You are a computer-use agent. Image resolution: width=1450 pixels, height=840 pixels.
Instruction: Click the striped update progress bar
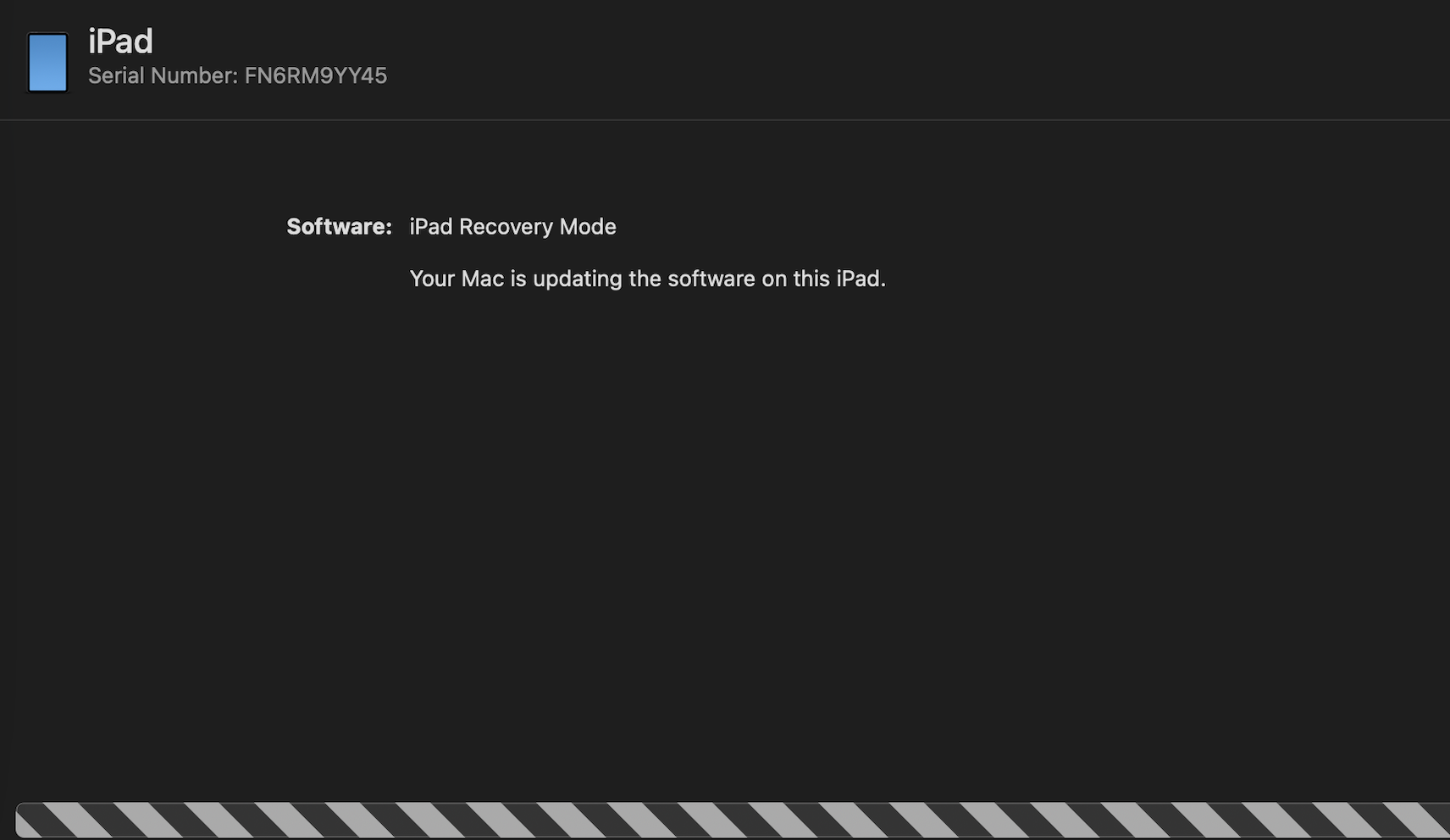pos(732,820)
